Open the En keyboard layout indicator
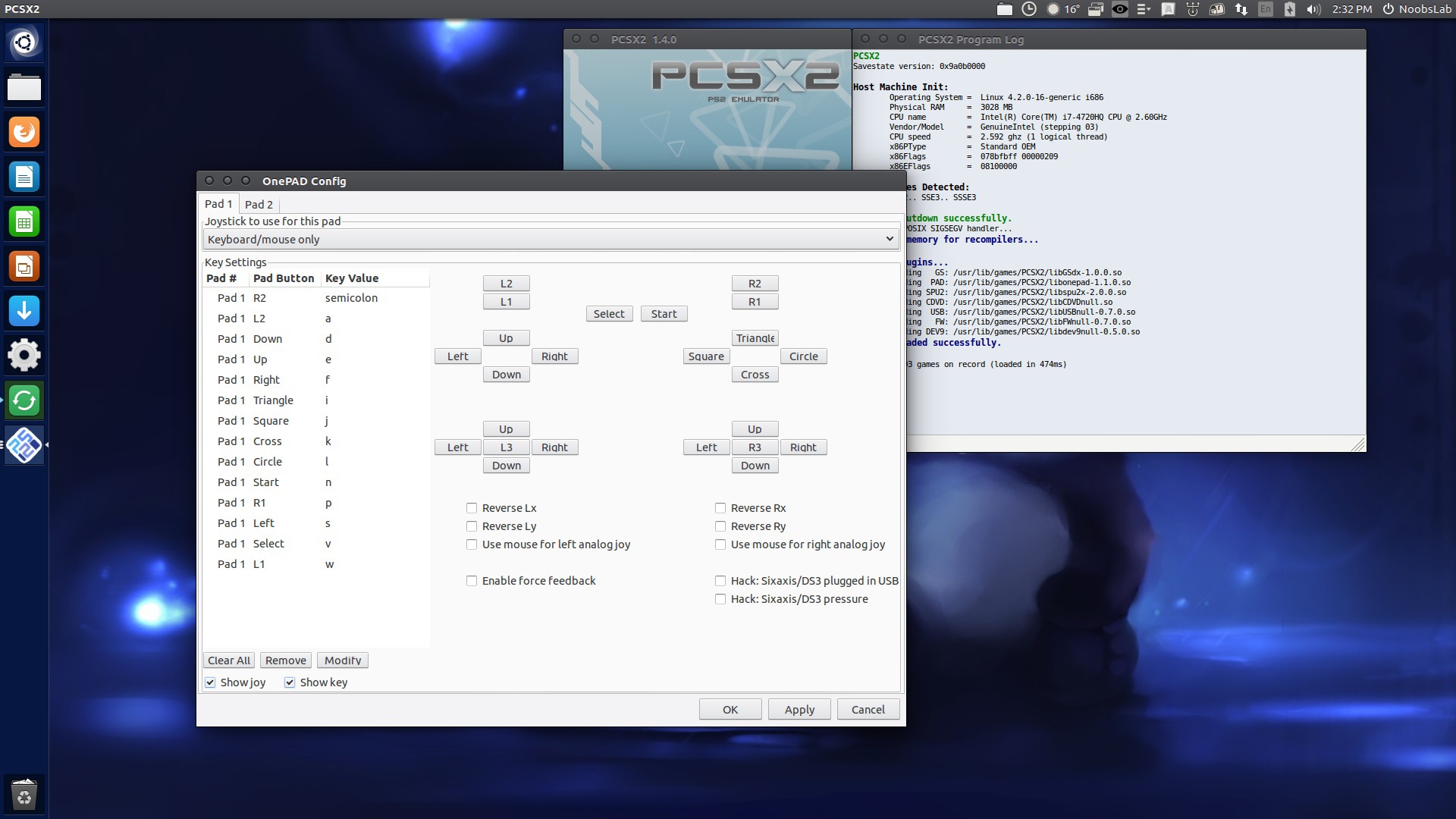 1266,9
